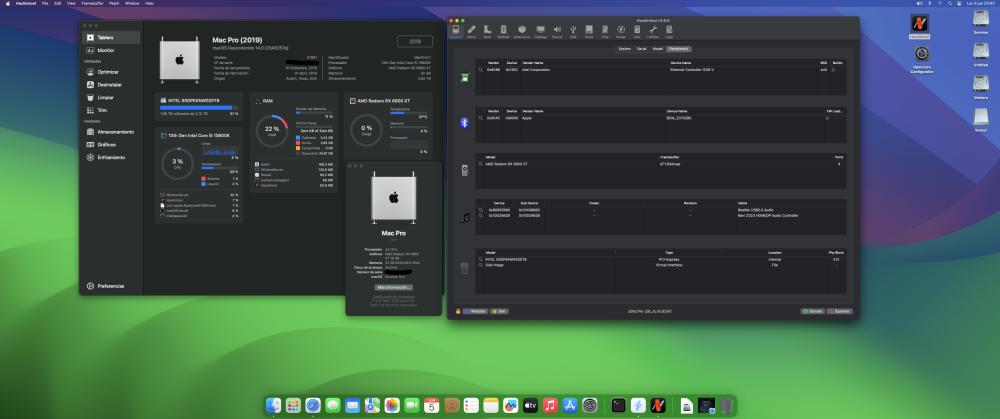Open the Calc section in Hackintool

(637, 31)
